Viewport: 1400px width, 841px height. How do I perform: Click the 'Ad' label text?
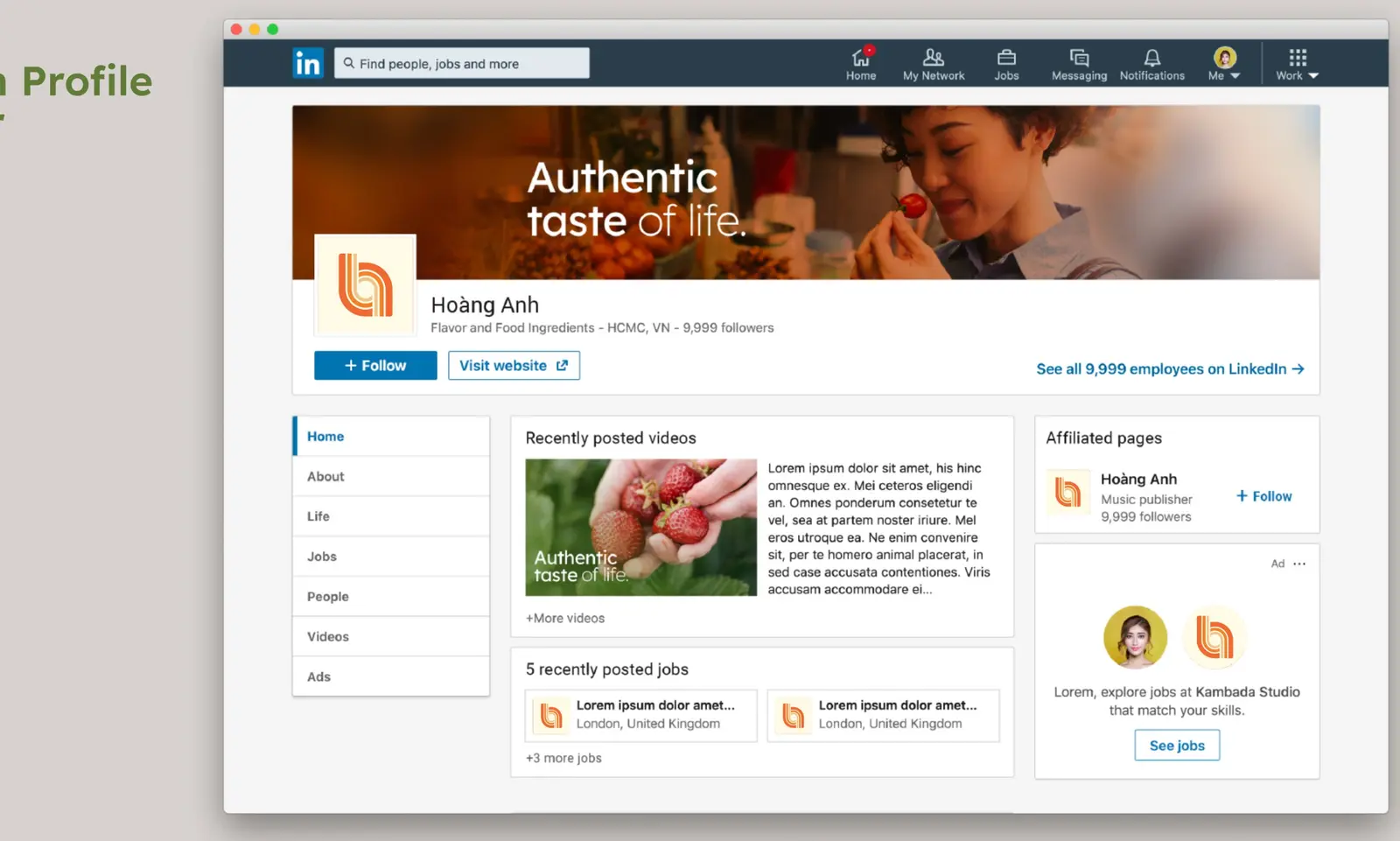click(1277, 564)
